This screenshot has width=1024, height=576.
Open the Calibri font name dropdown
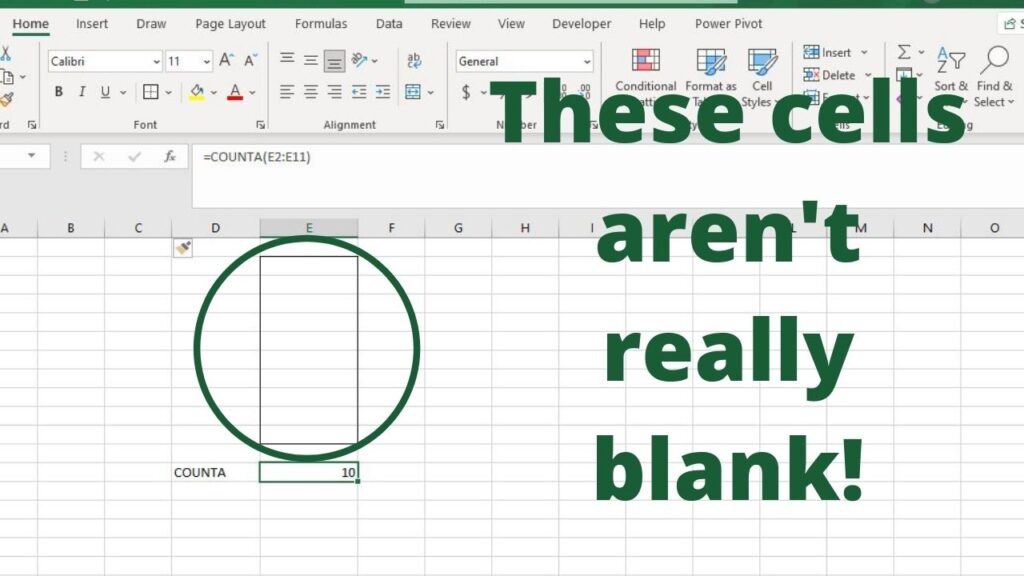156,62
